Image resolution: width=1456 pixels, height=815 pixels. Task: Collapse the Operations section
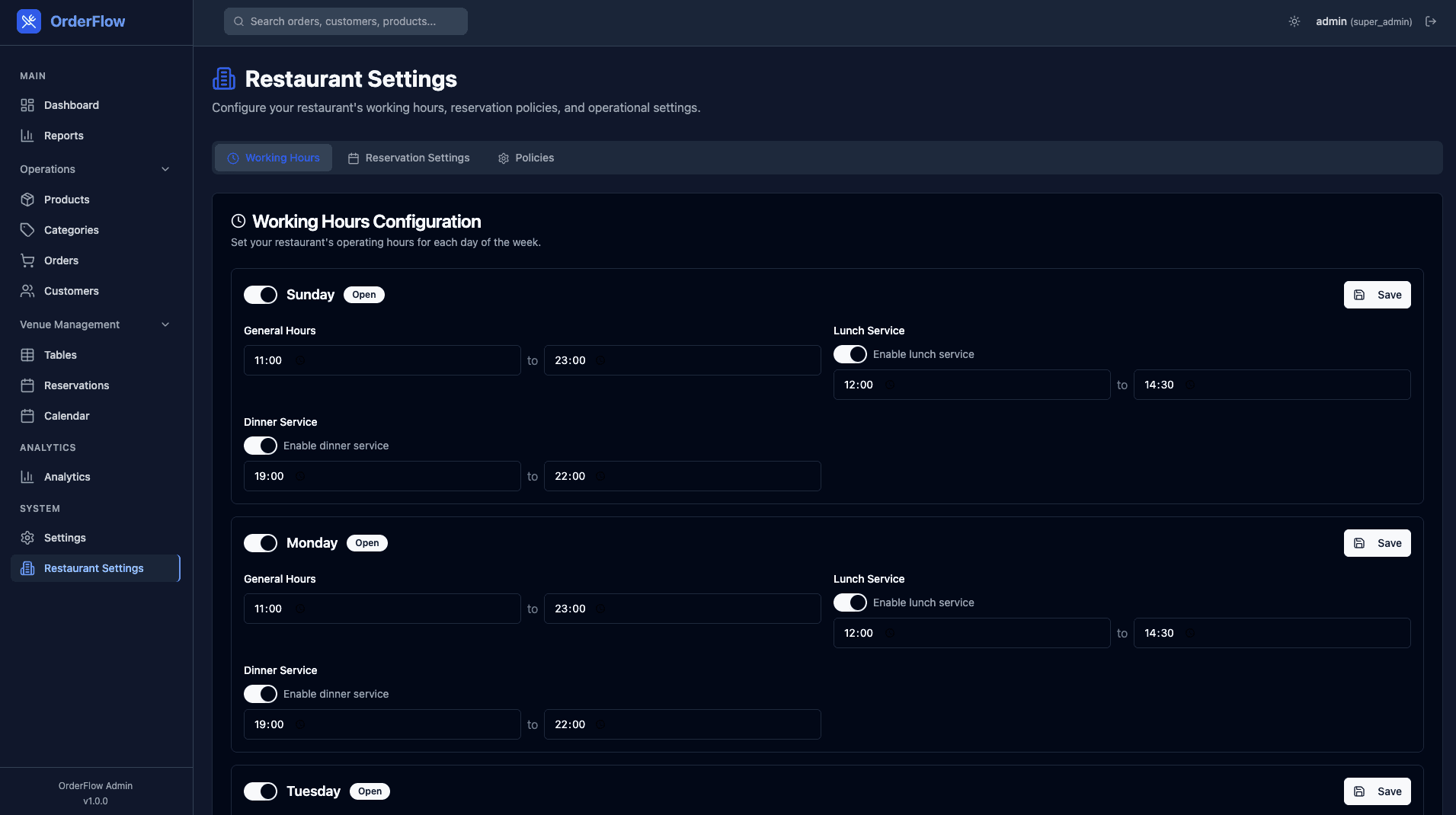tap(165, 168)
